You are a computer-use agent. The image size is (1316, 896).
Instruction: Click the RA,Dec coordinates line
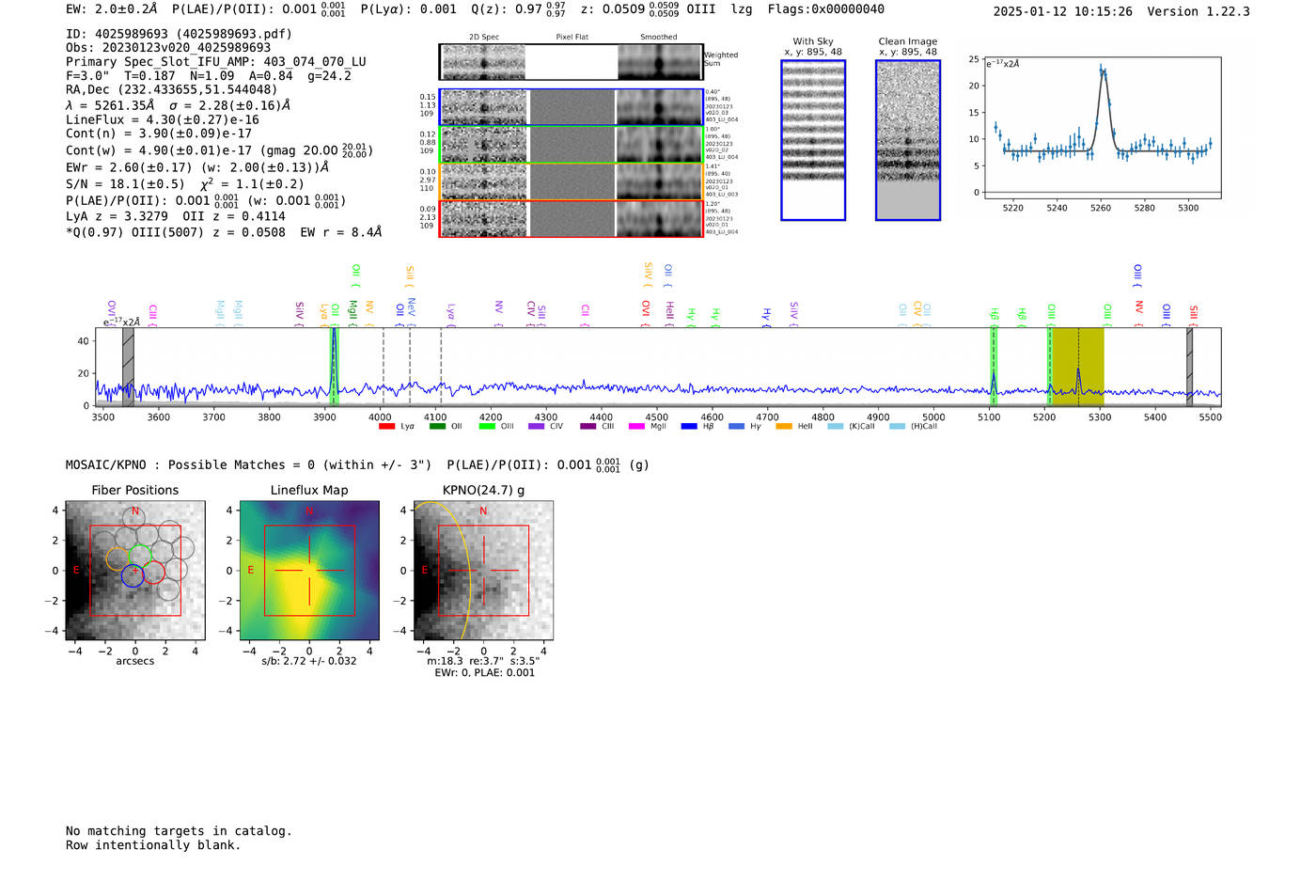(172, 90)
